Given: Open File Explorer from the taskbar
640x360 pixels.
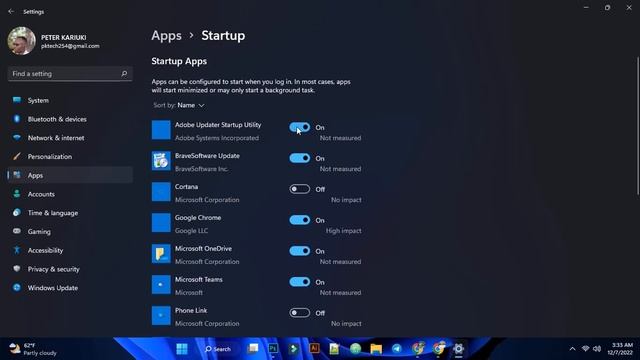Looking at the screenshot, I should point(376,349).
